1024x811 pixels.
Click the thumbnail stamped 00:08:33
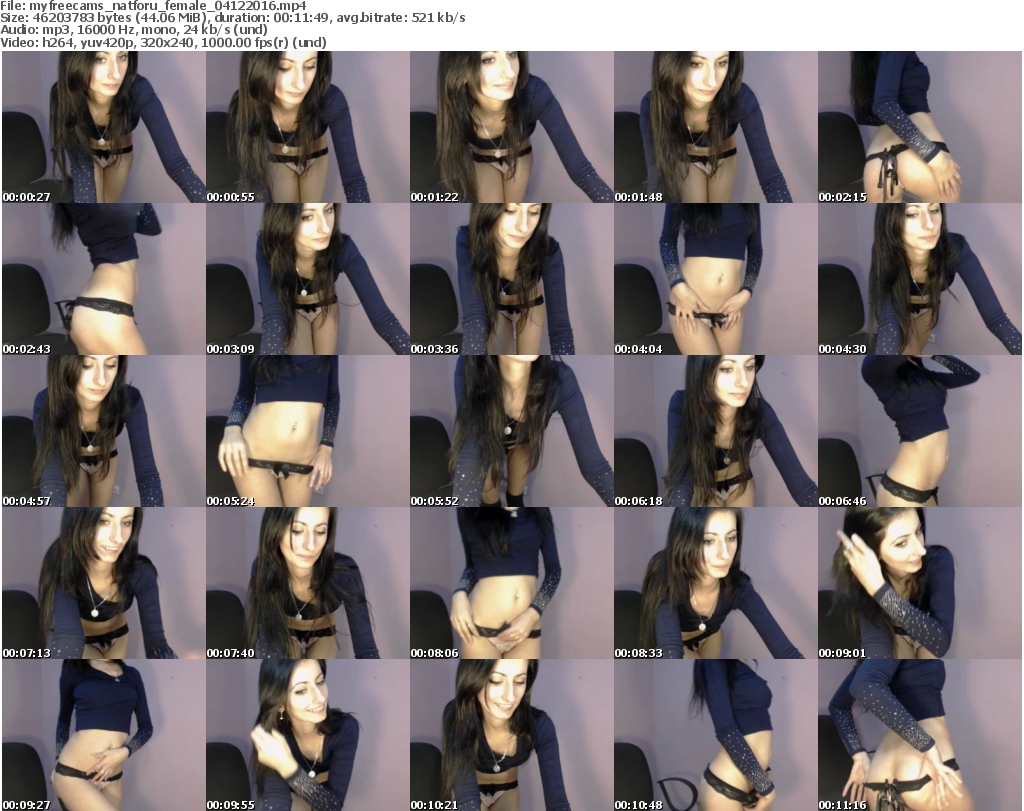[715, 583]
